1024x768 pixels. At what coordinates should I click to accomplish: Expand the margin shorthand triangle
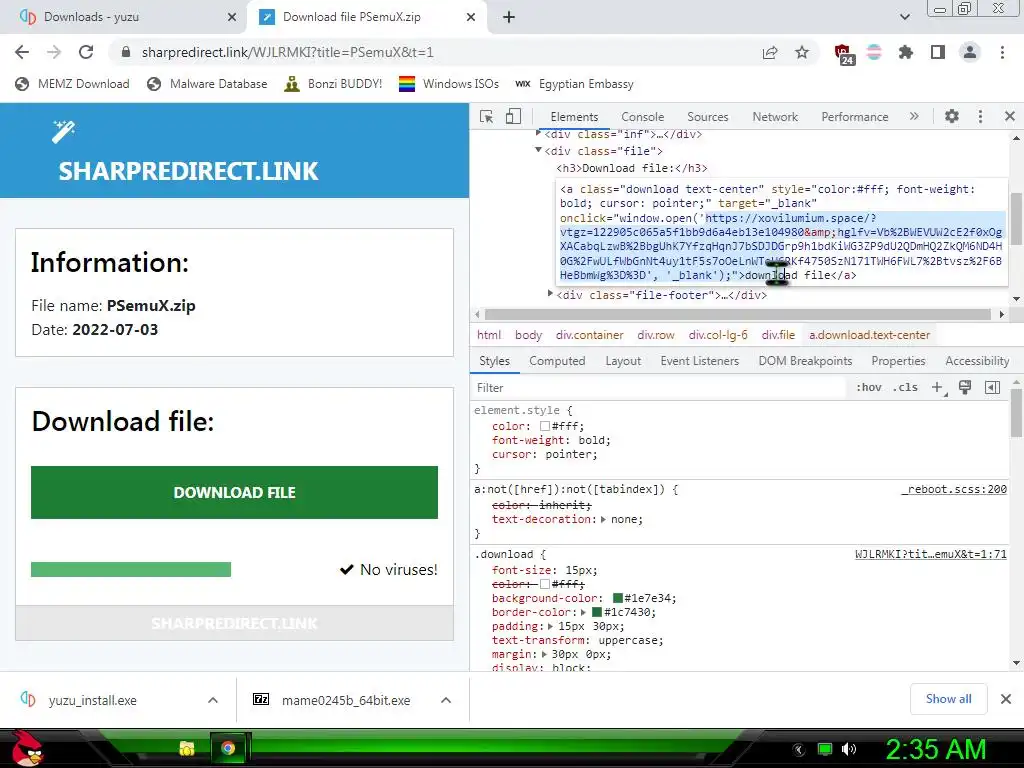coord(544,654)
